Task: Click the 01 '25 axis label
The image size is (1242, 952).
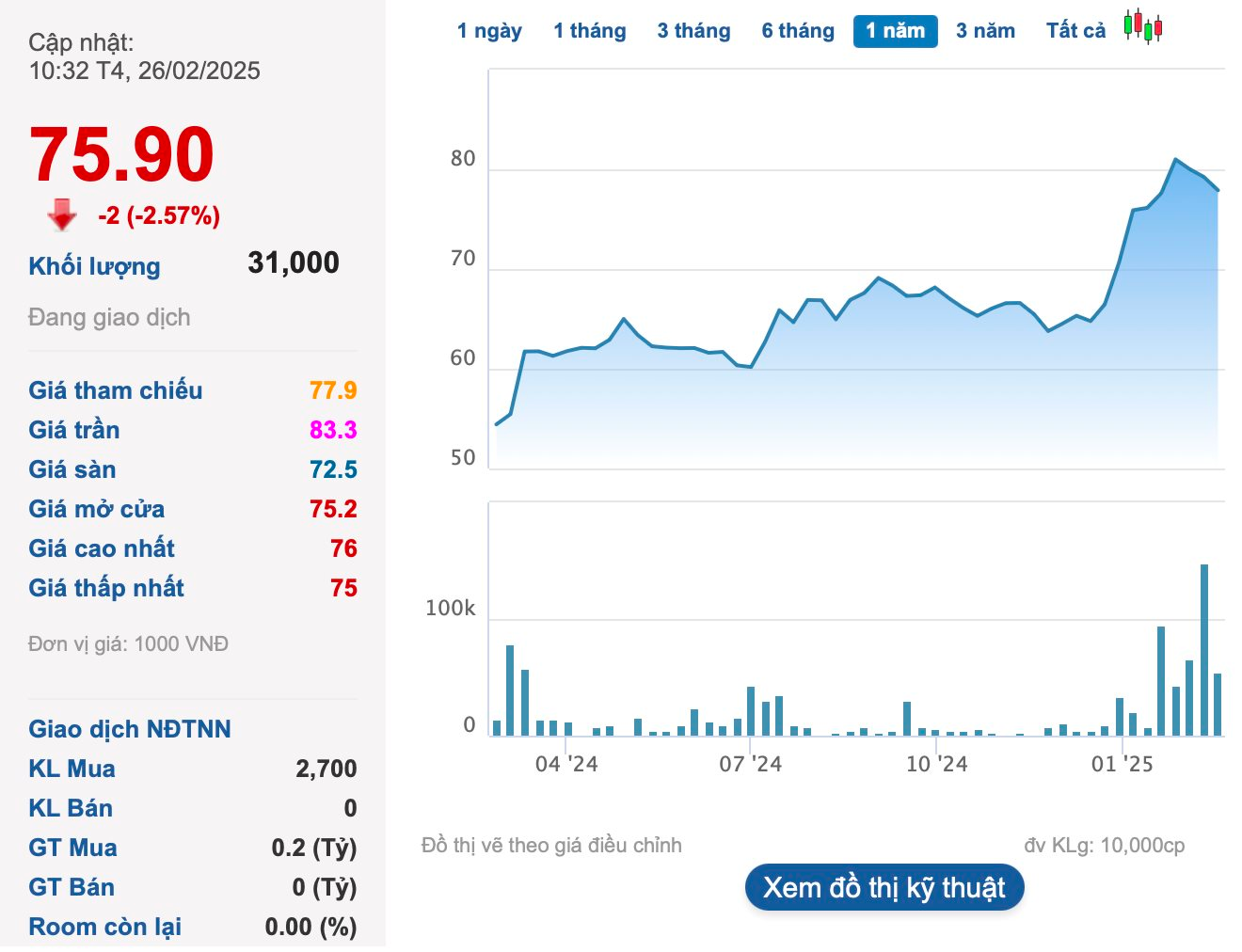Action: (x=1122, y=764)
